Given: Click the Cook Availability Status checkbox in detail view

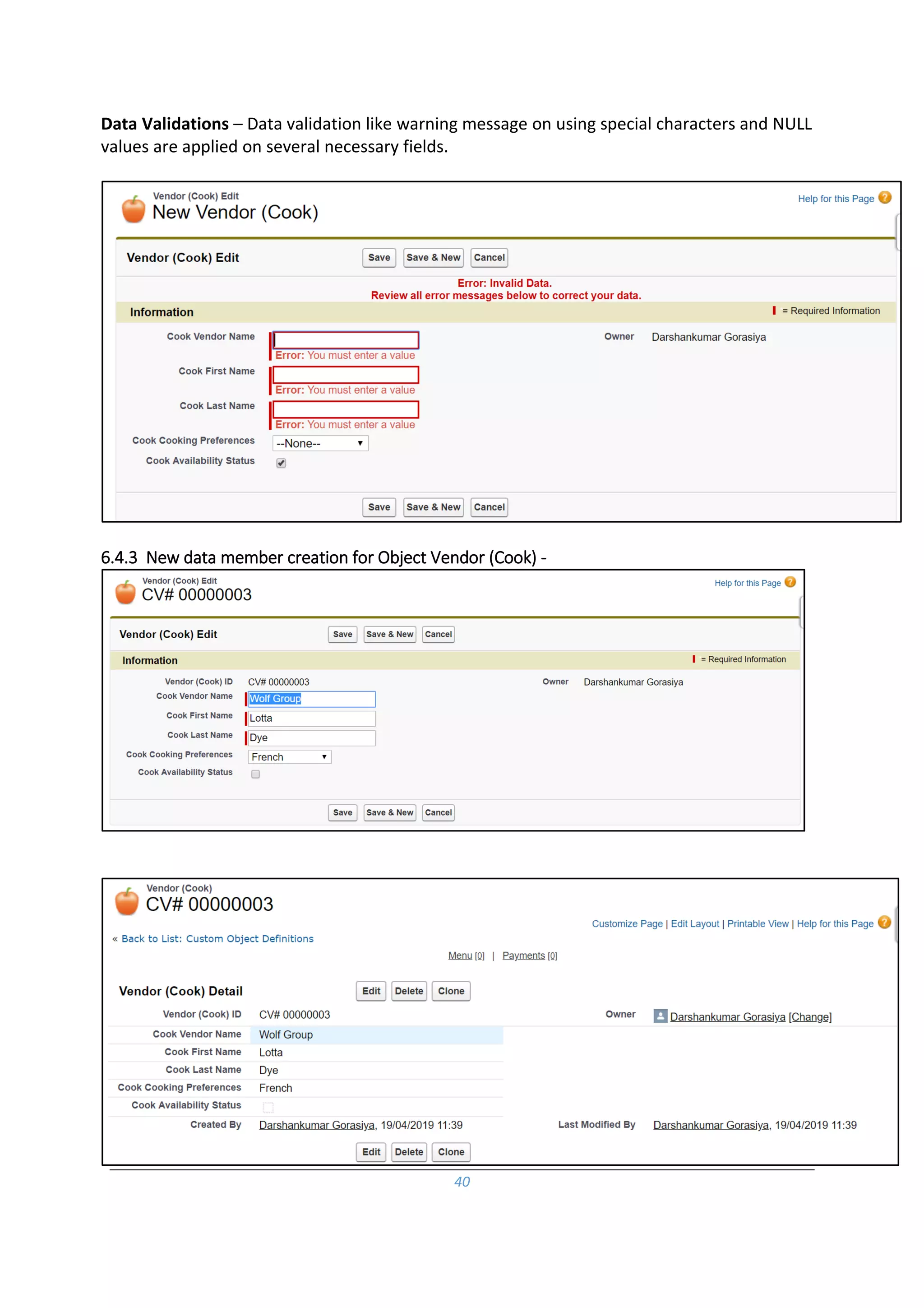Looking at the screenshot, I should (268, 1107).
